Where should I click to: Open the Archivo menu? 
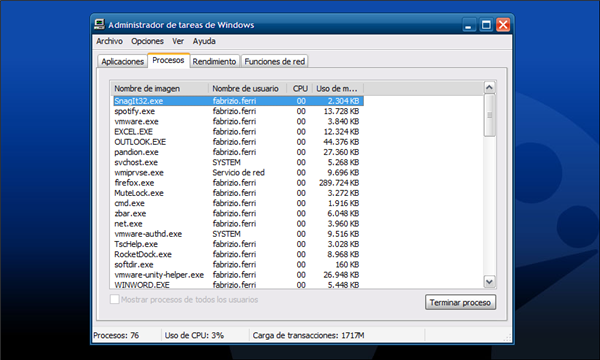109,41
